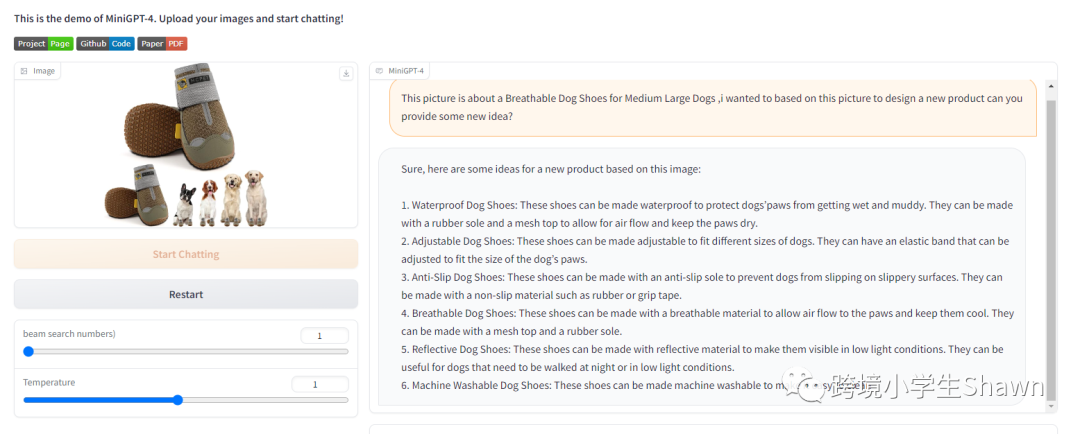Click the MiniGPT-4 chatbot label icon
Viewport: 1080px width, 434px height.
(x=380, y=71)
